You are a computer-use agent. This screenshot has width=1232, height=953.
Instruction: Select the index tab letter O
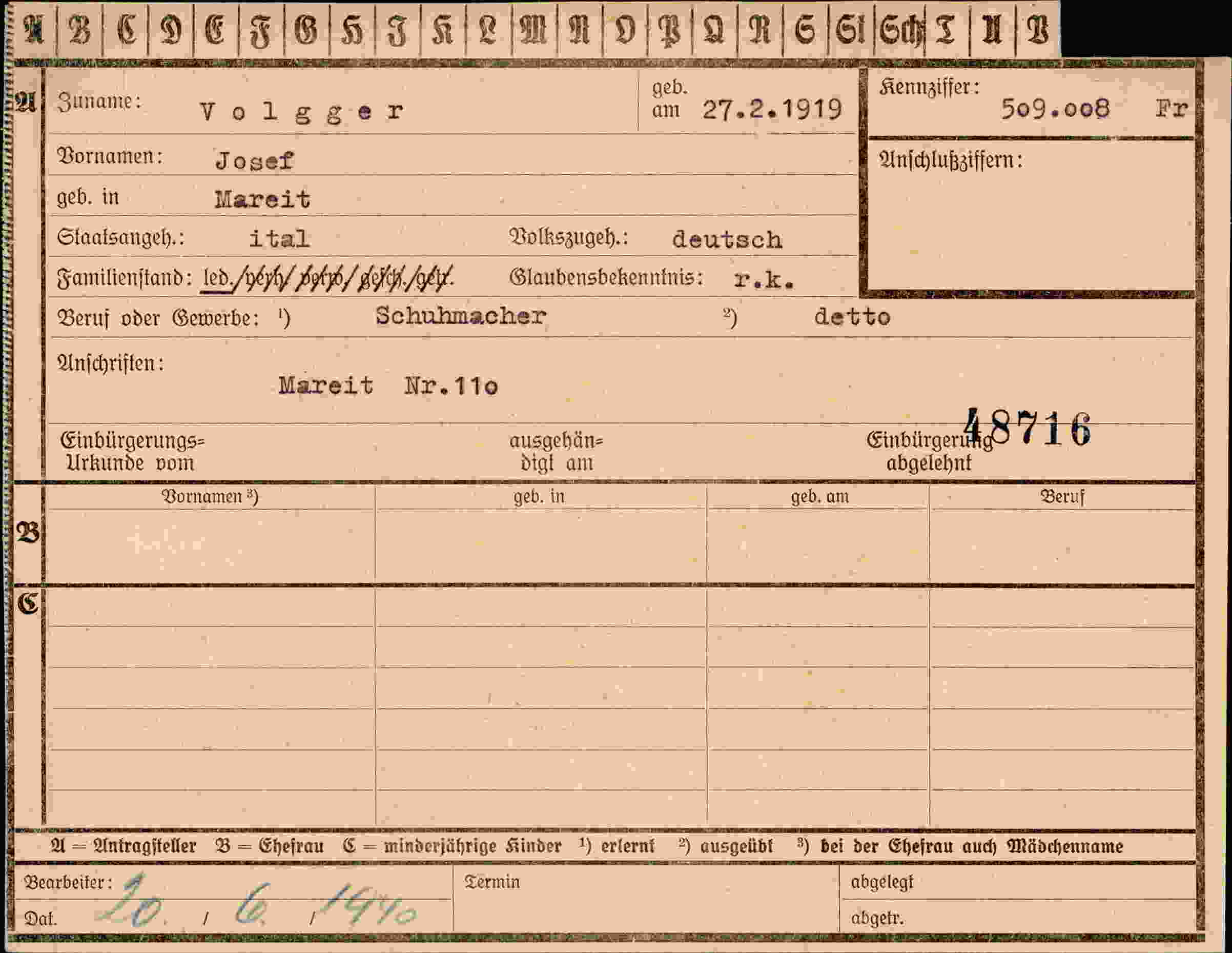tap(625, 29)
